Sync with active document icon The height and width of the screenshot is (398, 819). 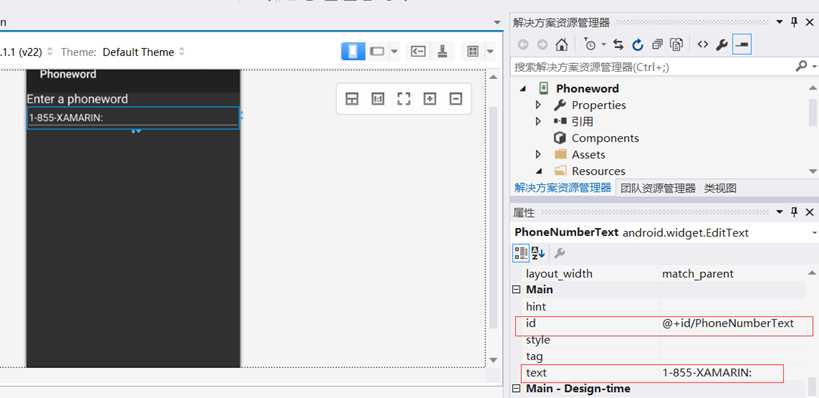pyautogui.click(x=618, y=45)
